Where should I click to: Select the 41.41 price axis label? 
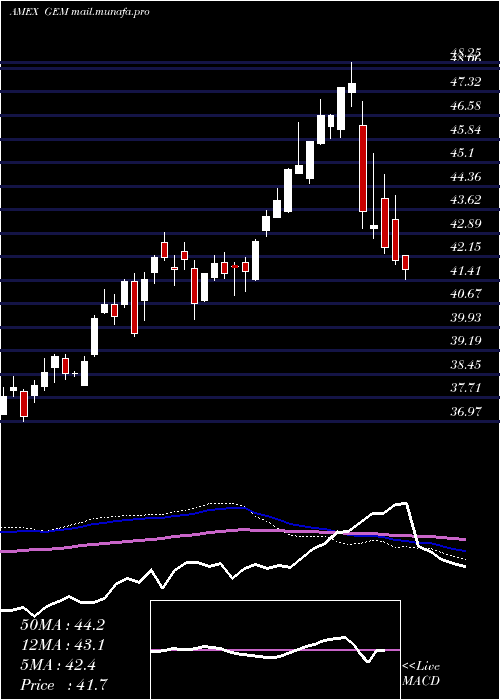pos(466,271)
